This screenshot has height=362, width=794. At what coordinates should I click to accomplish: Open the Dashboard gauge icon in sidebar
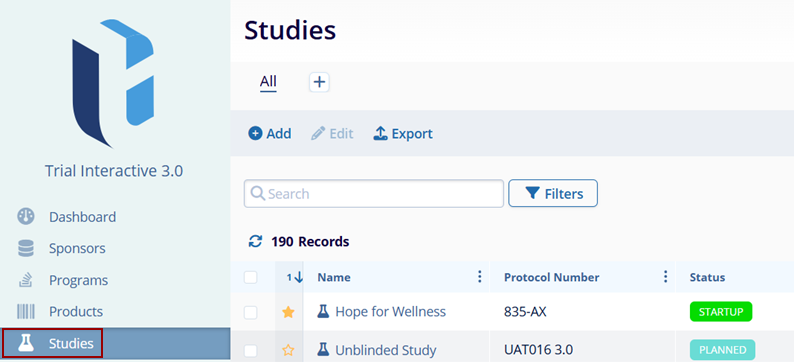(26, 217)
